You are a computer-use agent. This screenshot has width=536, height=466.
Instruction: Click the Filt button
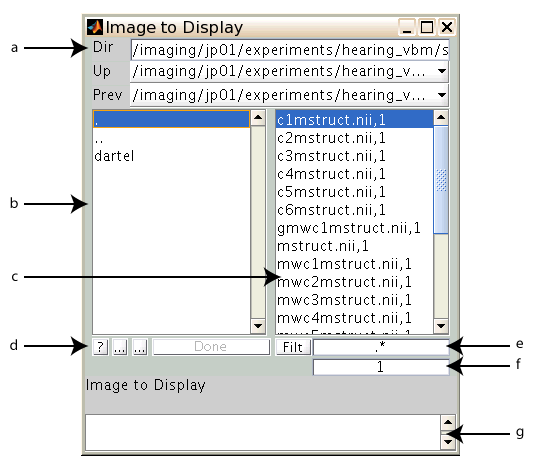click(293, 347)
